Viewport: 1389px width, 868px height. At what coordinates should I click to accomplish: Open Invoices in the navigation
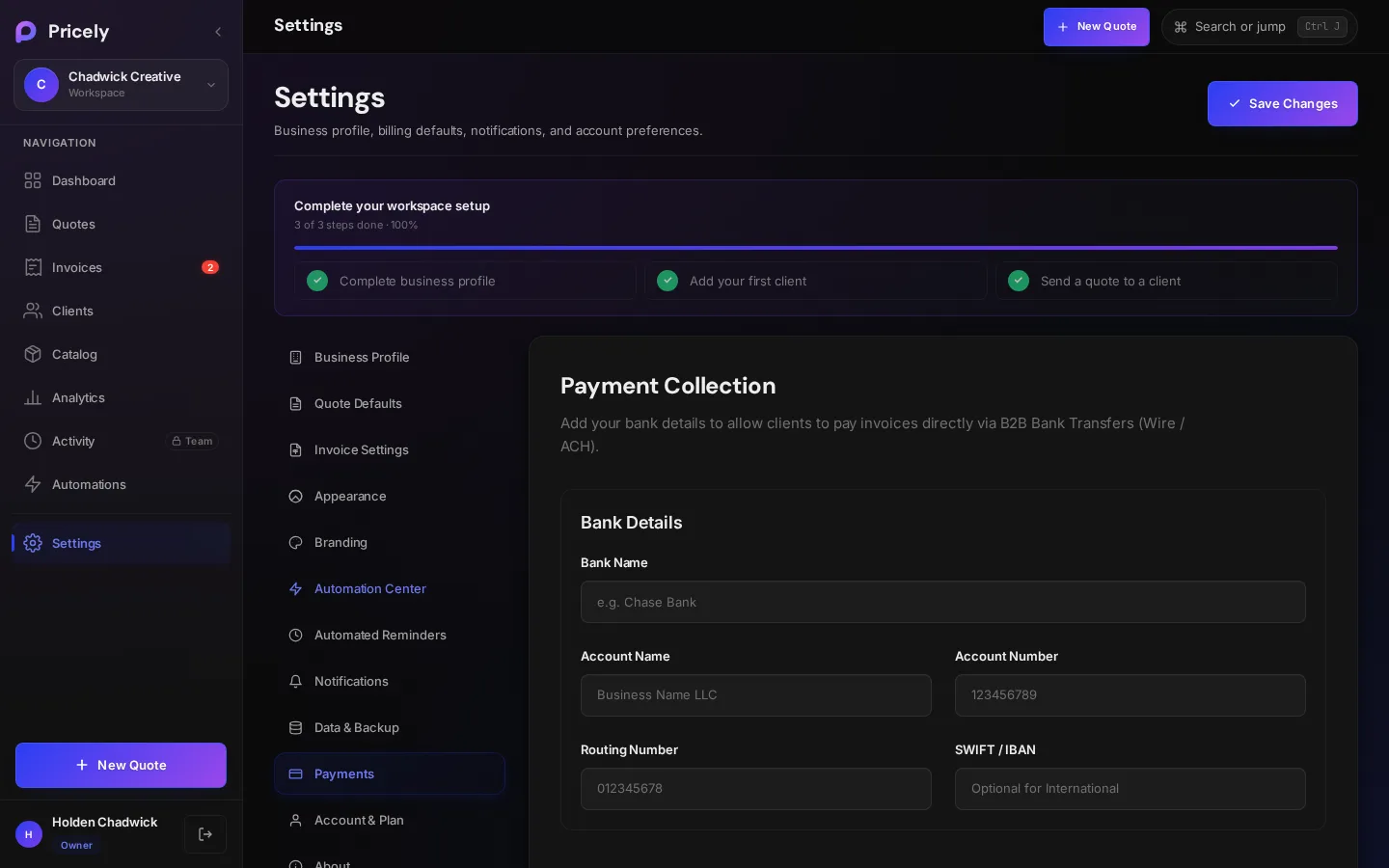pyautogui.click(x=121, y=267)
